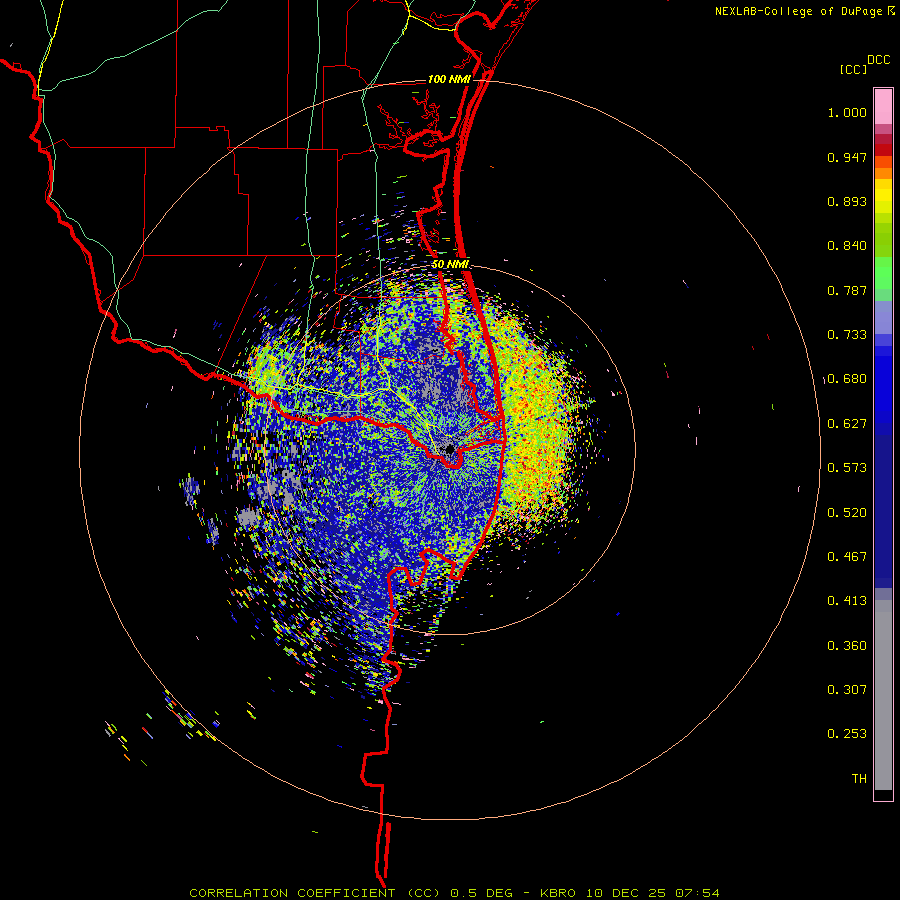The image size is (900, 900).
Task: Click the 0.573 color scale value
Action: point(847,468)
